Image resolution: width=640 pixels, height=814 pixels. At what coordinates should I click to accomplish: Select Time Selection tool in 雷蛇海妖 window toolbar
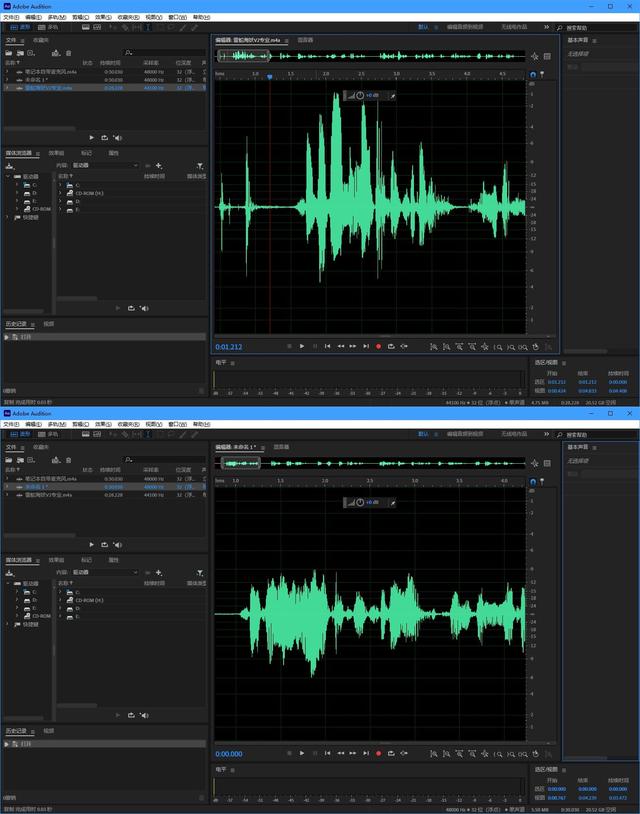(x=148, y=28)
